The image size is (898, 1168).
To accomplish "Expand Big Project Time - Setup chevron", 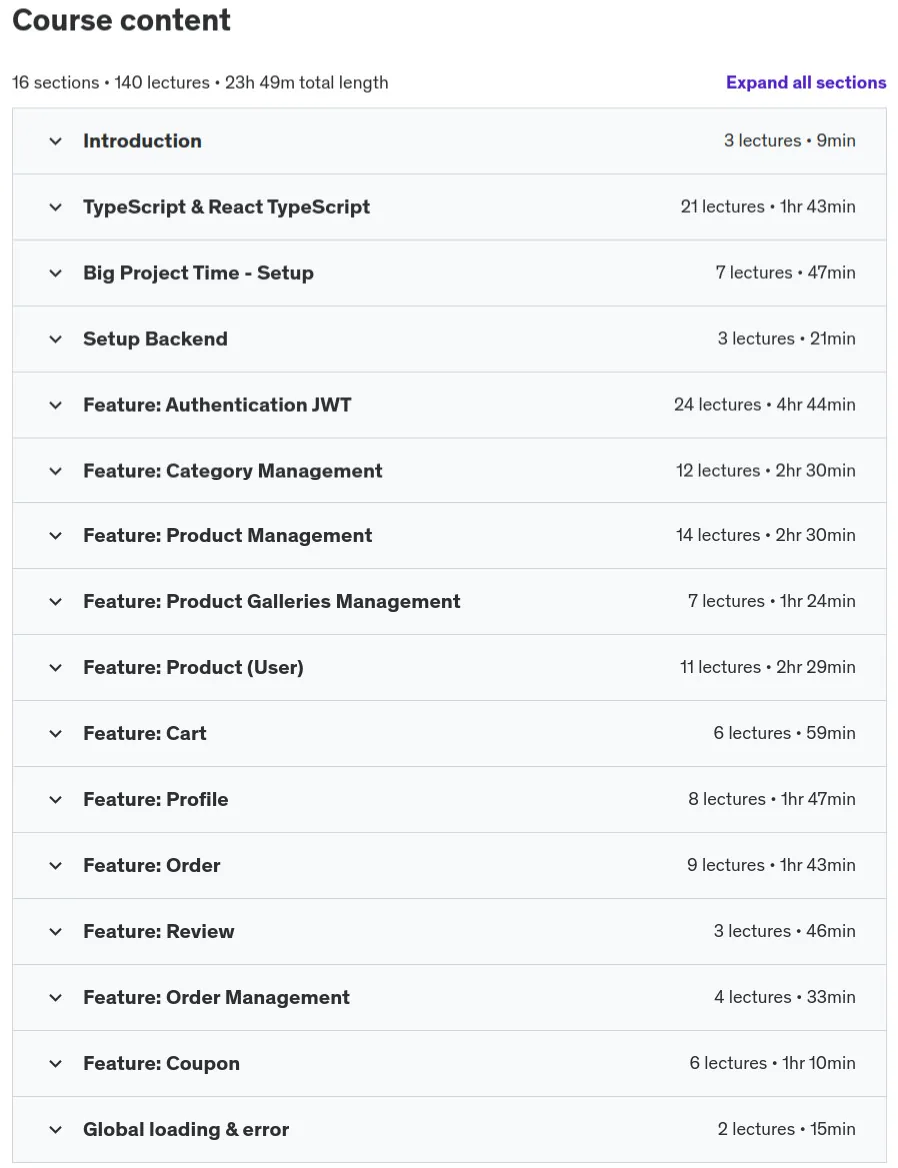I will (56, 273).
